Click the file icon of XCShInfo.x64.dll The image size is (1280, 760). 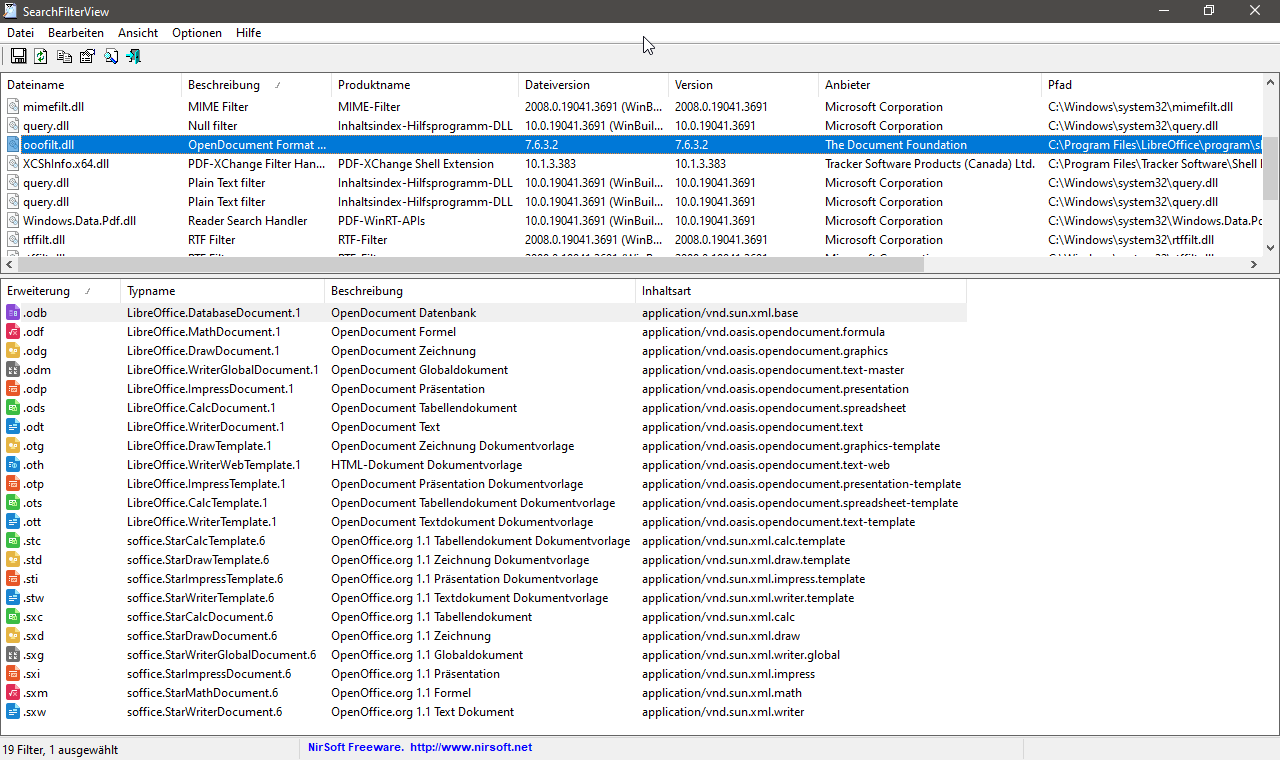pyautogui.click(x=13, y=164)
